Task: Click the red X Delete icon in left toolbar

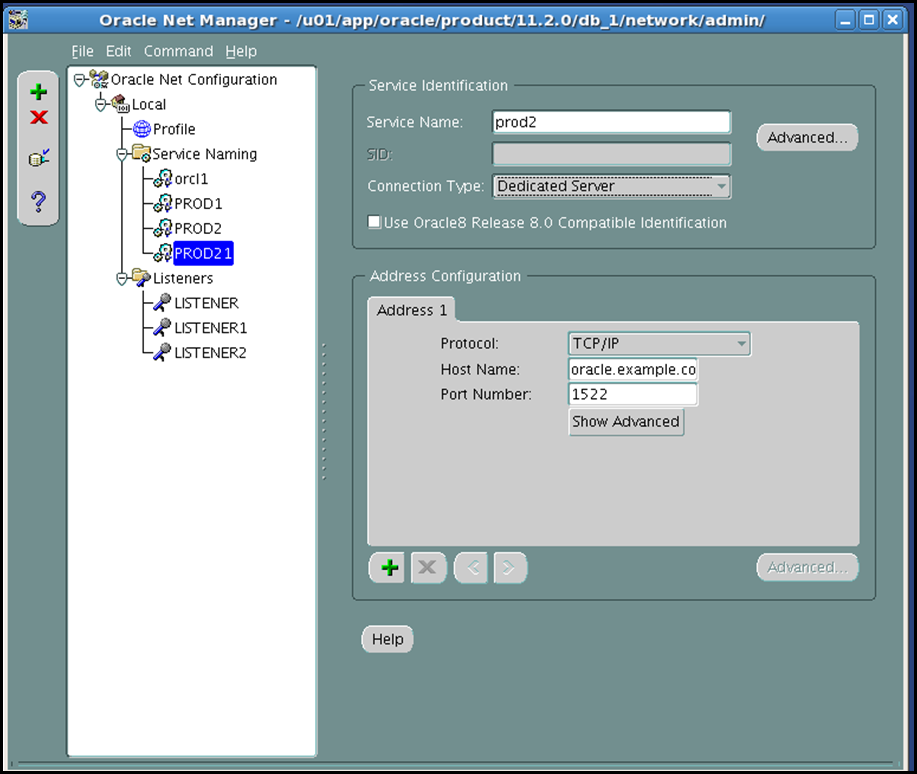Action: [x=39, y=118]
